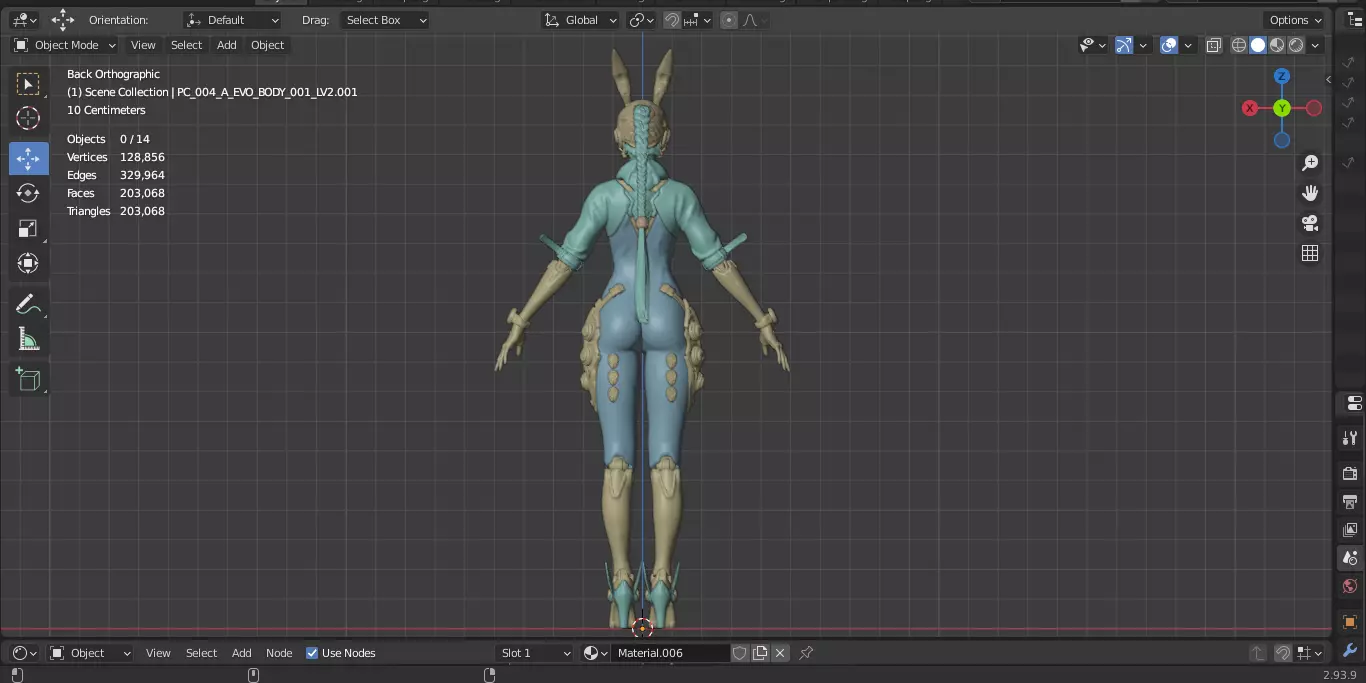Screen dimensions: 1366x683
Task: Switch to solid shading
Action: [x=1258, y=45]
